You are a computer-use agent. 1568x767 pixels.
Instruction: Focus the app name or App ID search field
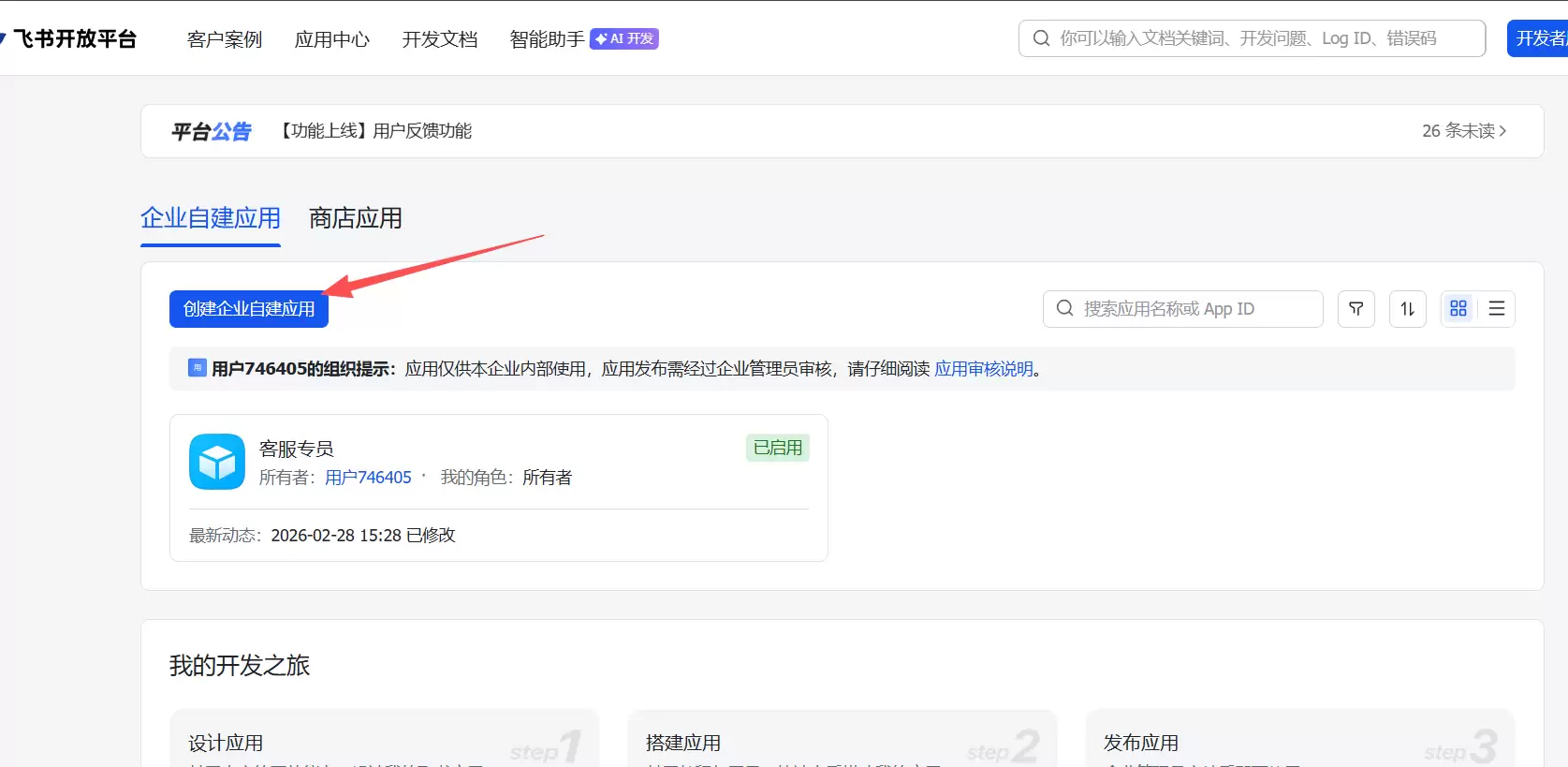[1194, 309]
